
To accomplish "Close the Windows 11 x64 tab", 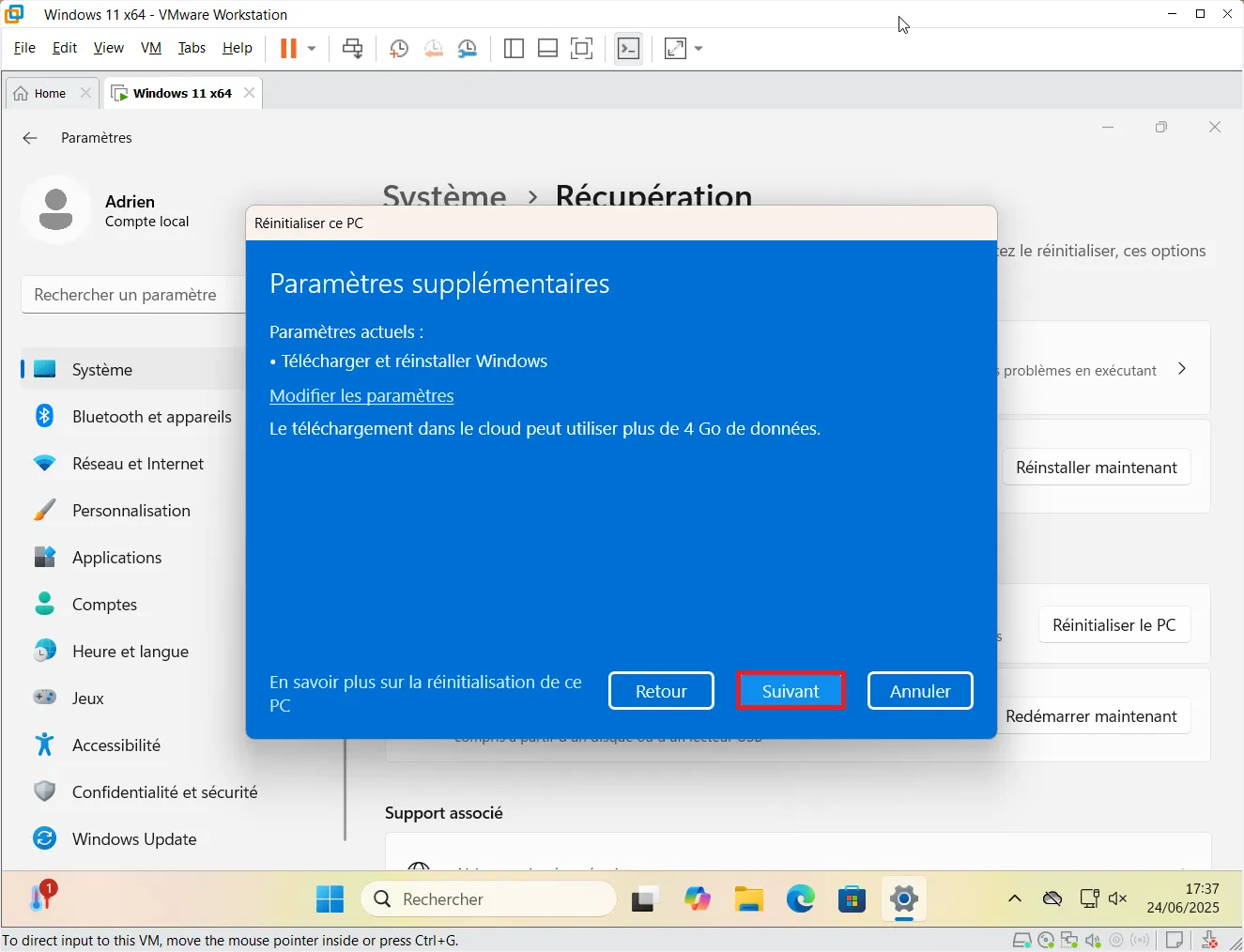I will [249, 93].
